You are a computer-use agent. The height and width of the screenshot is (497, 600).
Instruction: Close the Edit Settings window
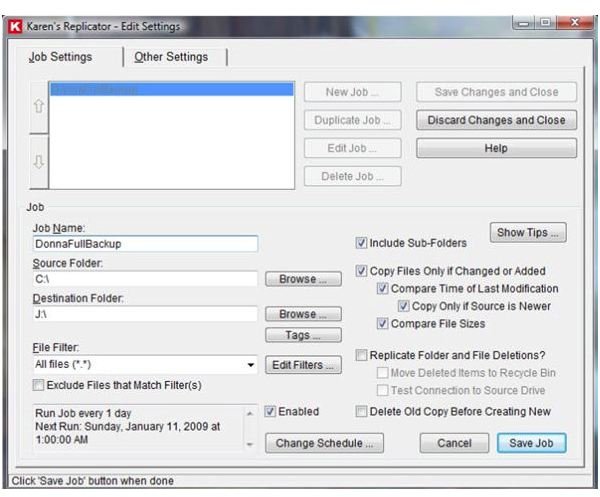(575, 23)
